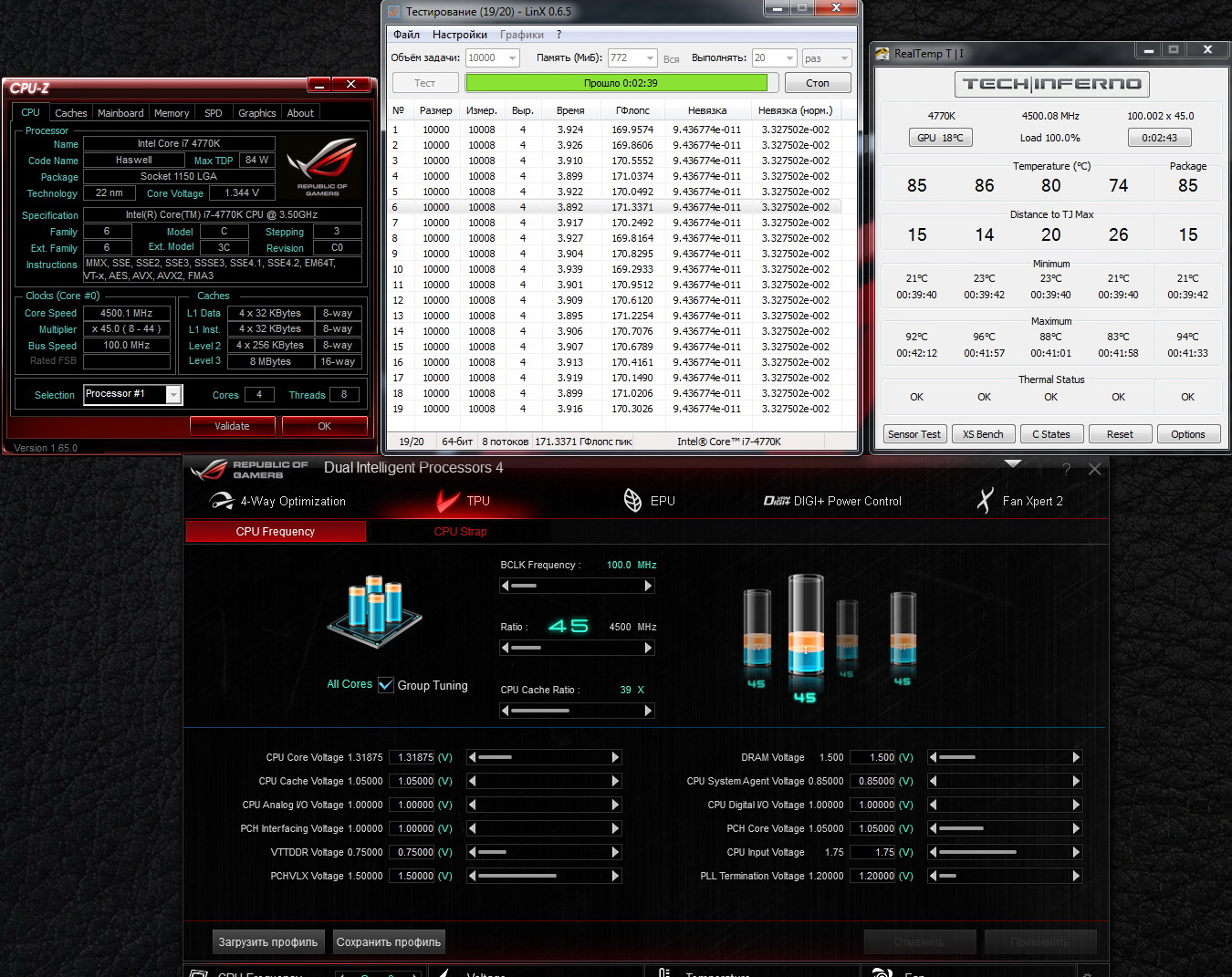Raise the CPU Ratio using the right arrow
Viewport: 1232px width, 977px height.
(649, 648)
